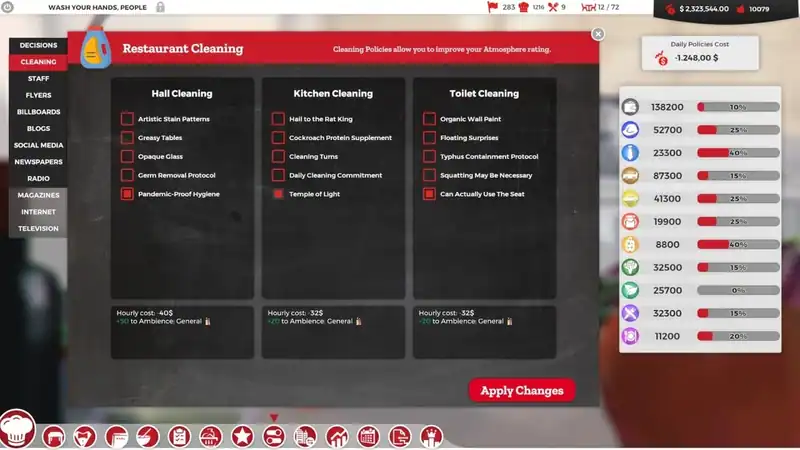Screen dimensions: 800x450
Task: Close the Restaurant Cleaning panel
Action: (x=598, y=34)
